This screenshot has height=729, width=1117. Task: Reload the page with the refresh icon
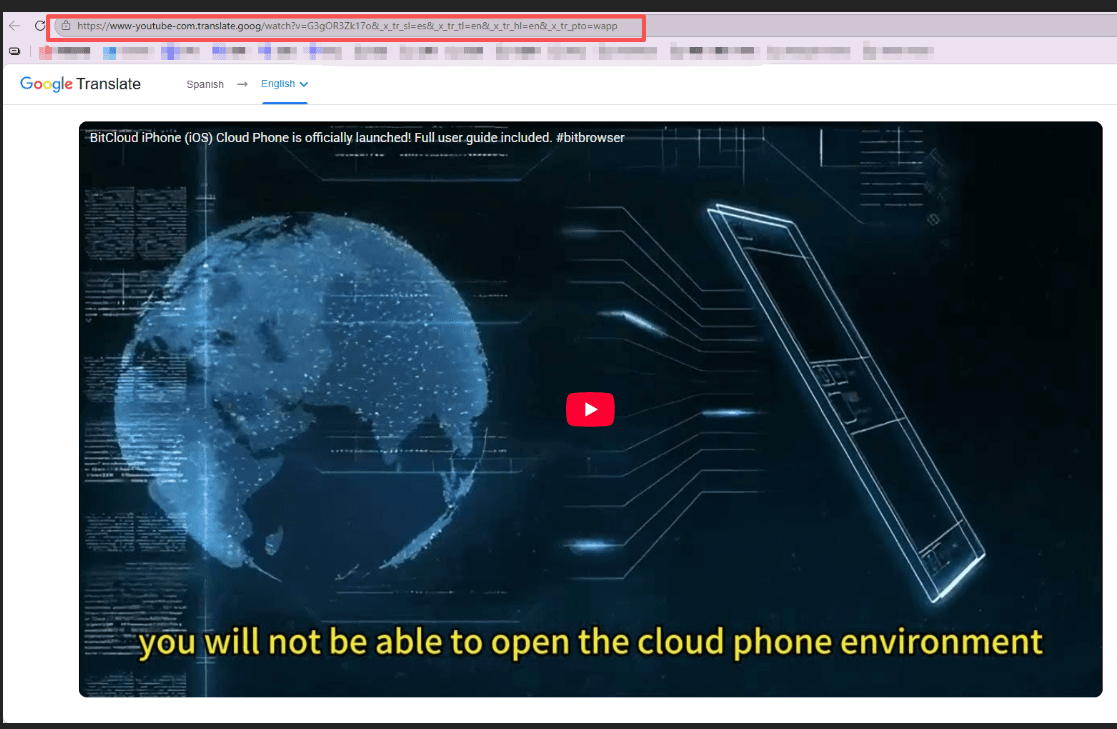pyautogui.click(x=40, y=26)
